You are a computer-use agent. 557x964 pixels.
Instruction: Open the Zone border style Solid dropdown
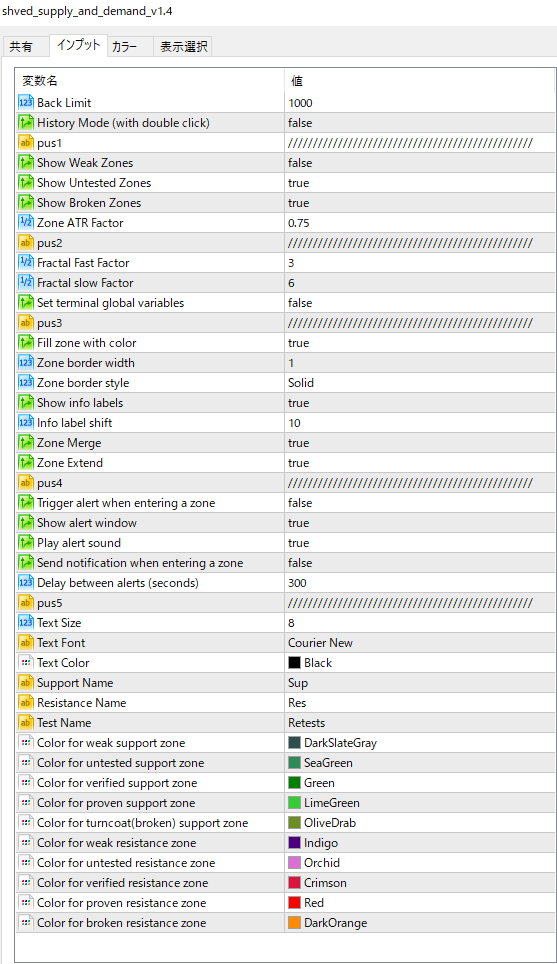[420, 382]
